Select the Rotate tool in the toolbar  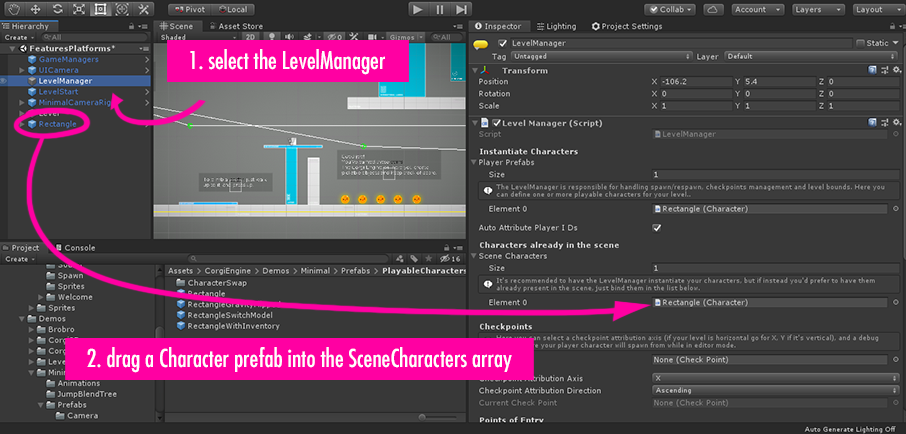tap(57, 9)
